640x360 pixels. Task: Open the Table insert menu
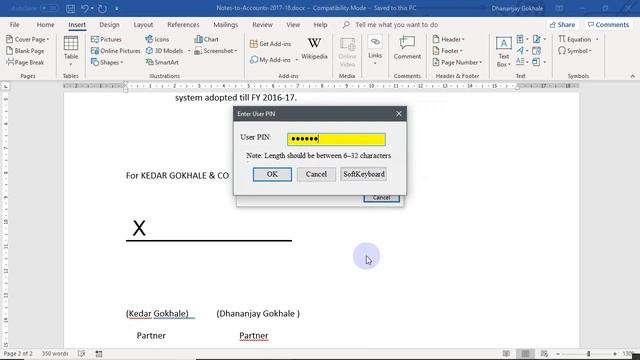pos(71,51)
